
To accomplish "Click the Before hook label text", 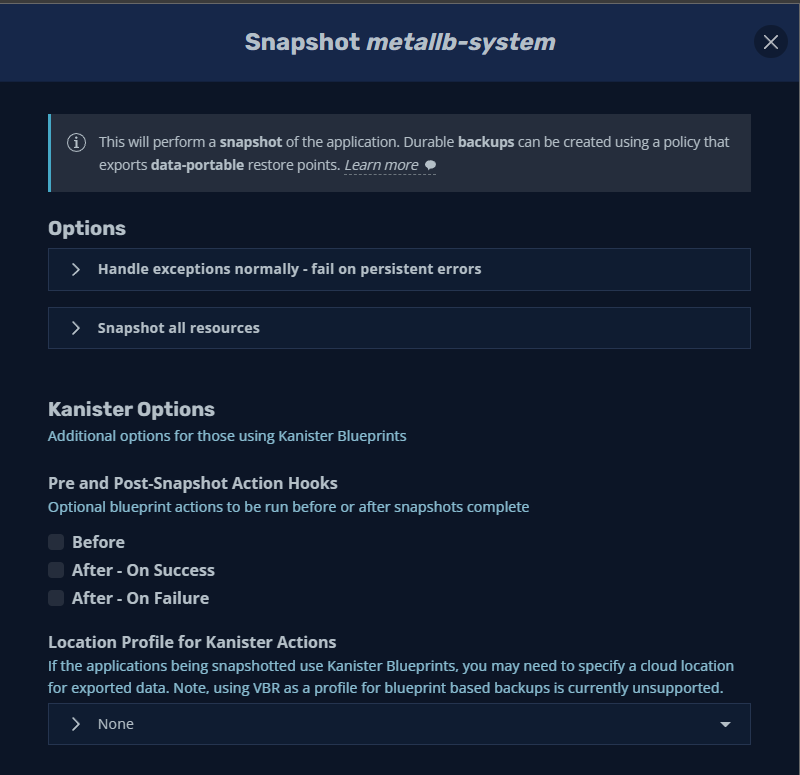I will [x=98, y=542].
